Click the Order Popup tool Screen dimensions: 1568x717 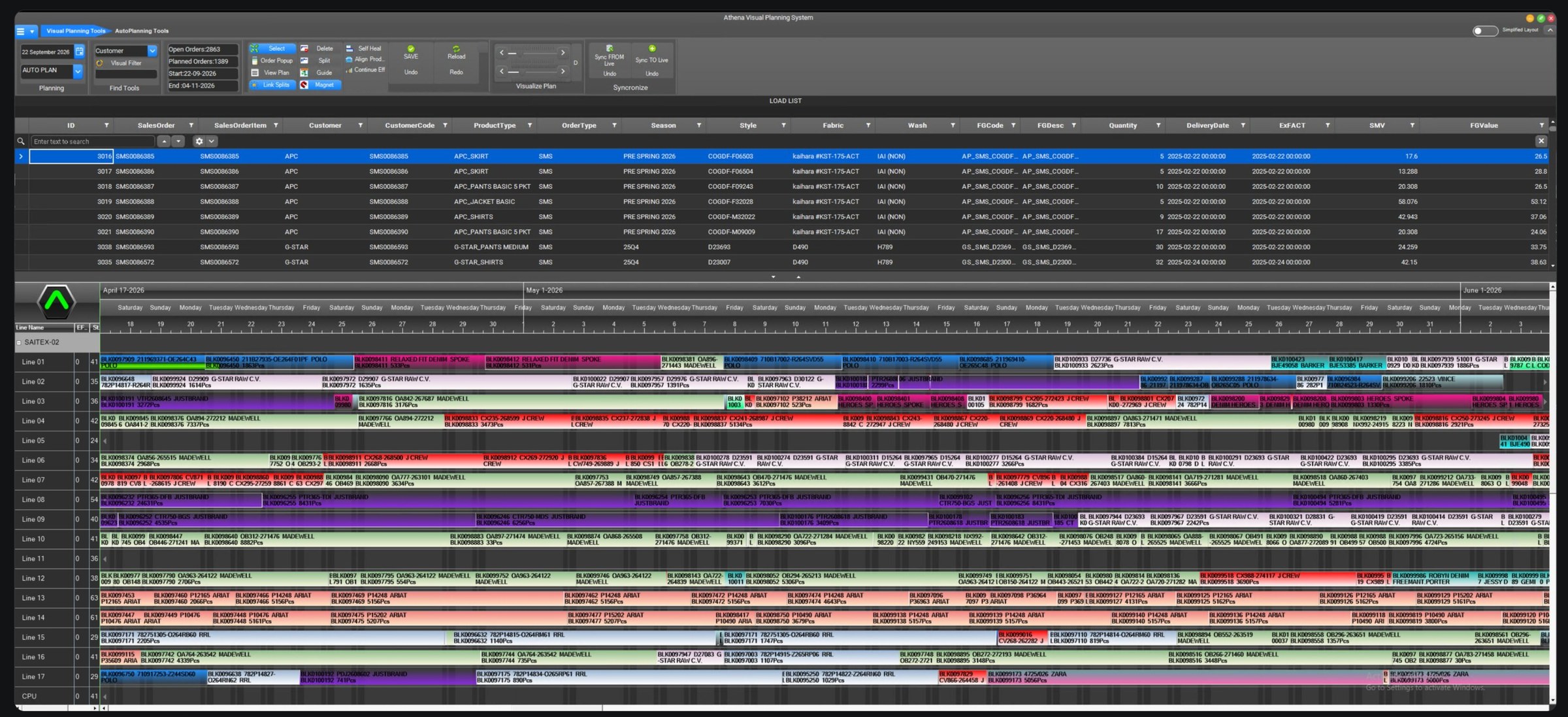pyautogui.click(x=271, y=61)
